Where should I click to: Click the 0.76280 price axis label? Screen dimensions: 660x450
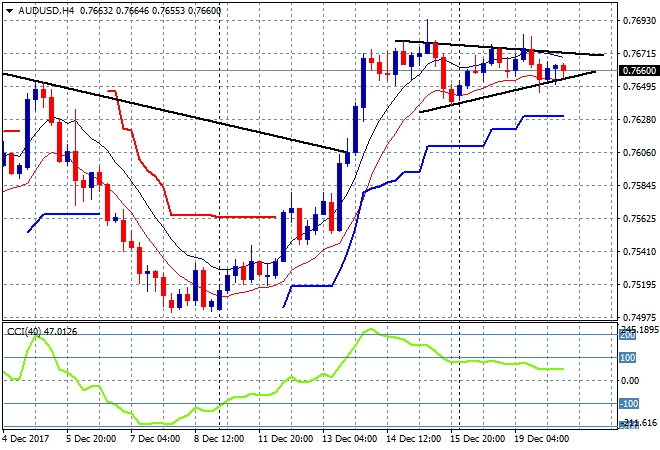(639, 120)
